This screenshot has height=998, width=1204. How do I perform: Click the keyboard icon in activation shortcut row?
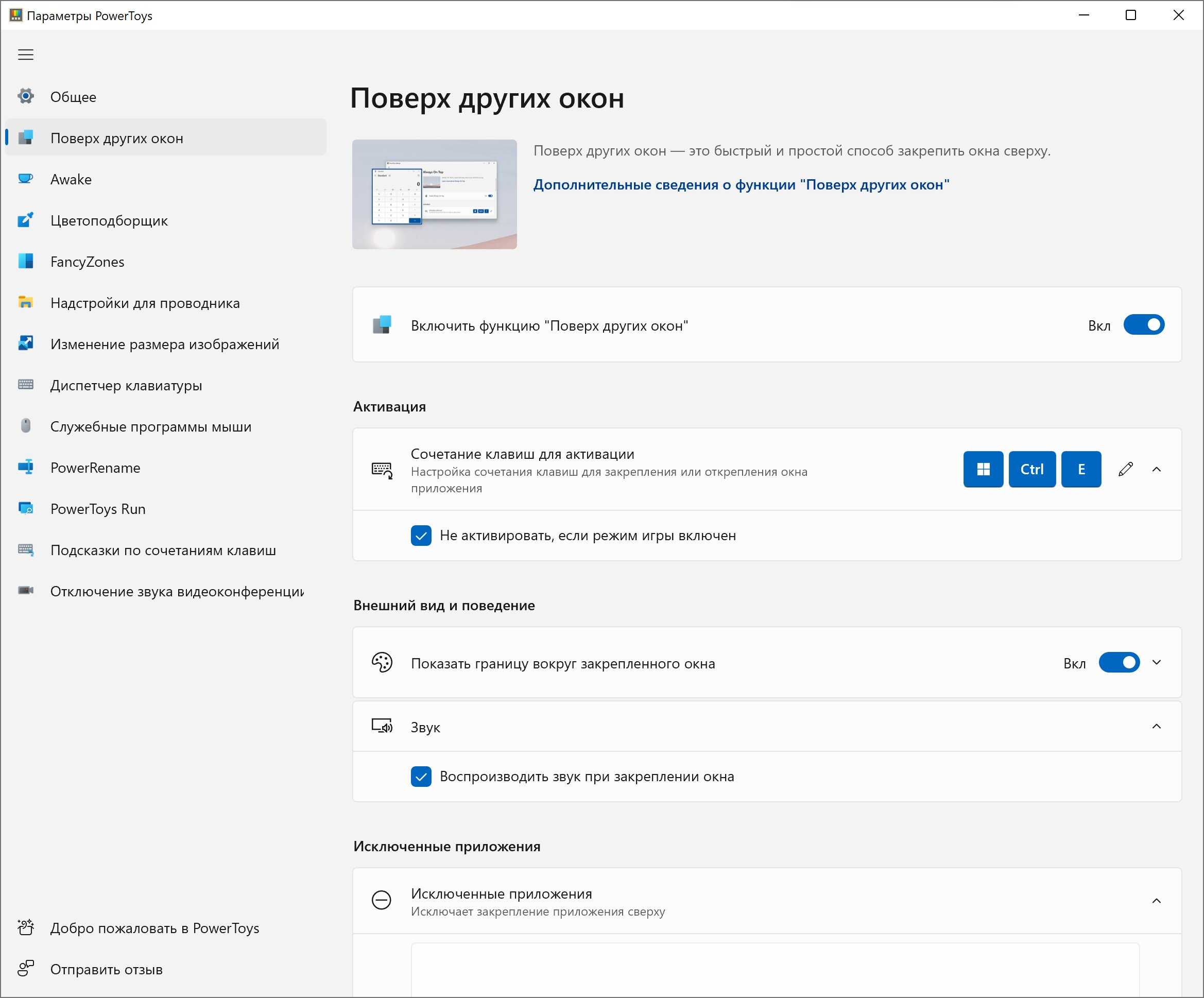(382, 470)
